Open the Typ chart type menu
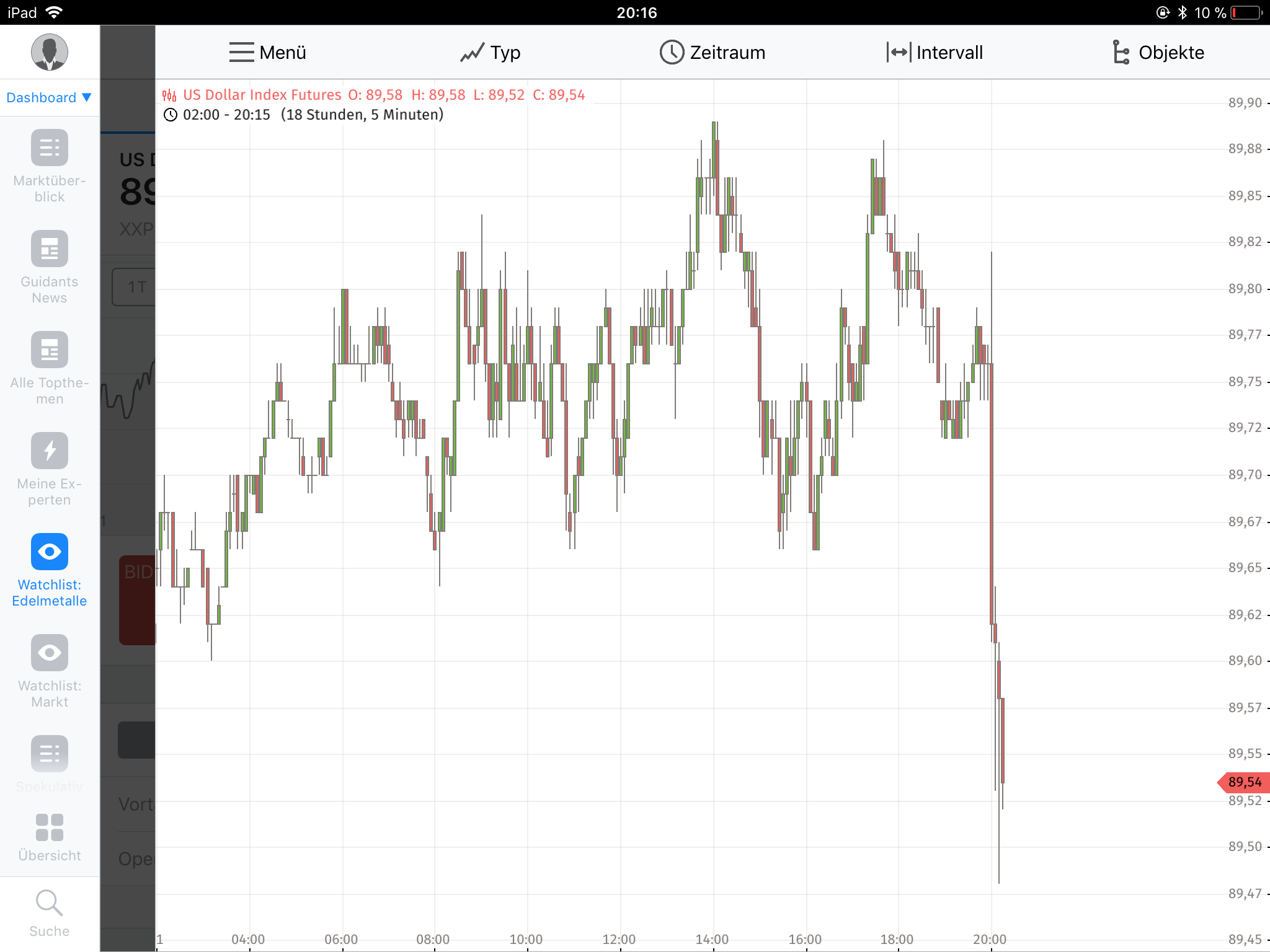Screen dimensions: 1270x952 (x=490, y=53)
